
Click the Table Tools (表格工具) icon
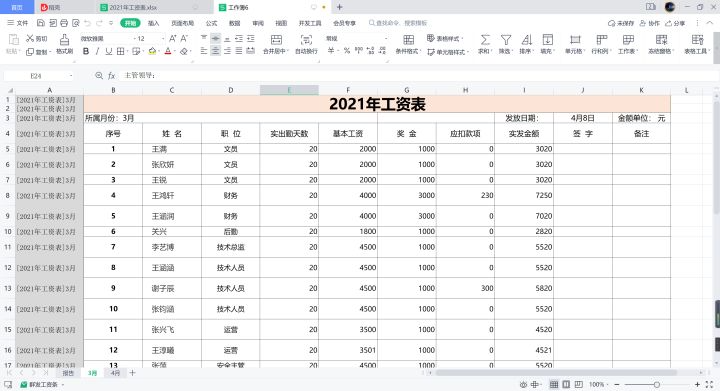[x=698, y=40]
